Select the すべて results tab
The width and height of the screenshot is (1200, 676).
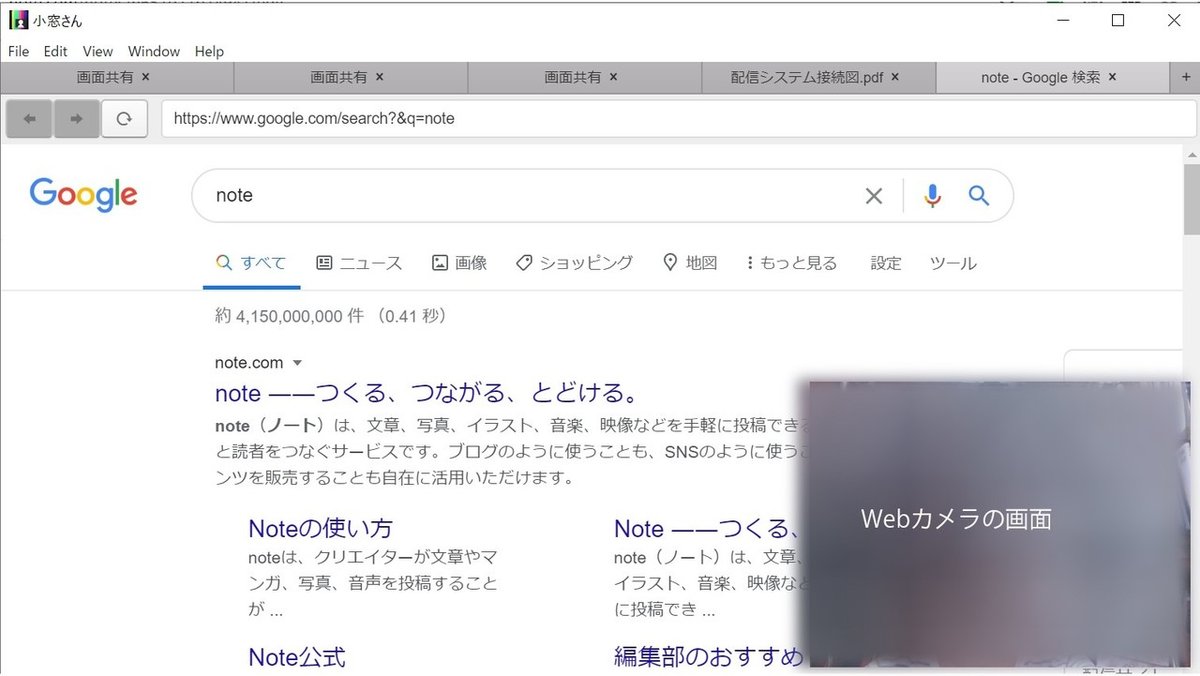pos(250,262)
